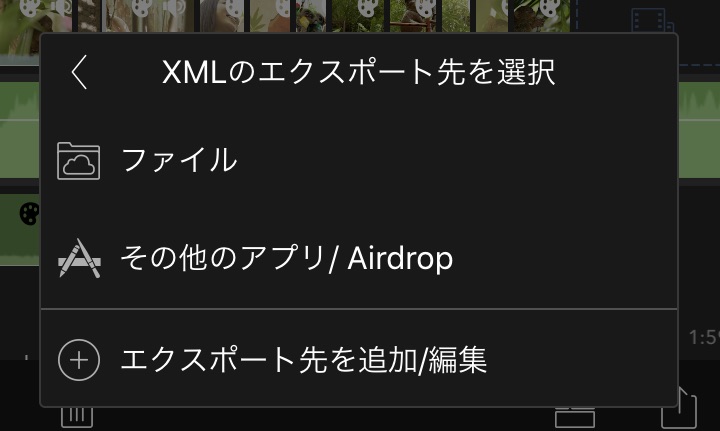Screen dimensions: 720x431
Task: Go back using the left chevron arrow
Action: (x=79, y=72)
